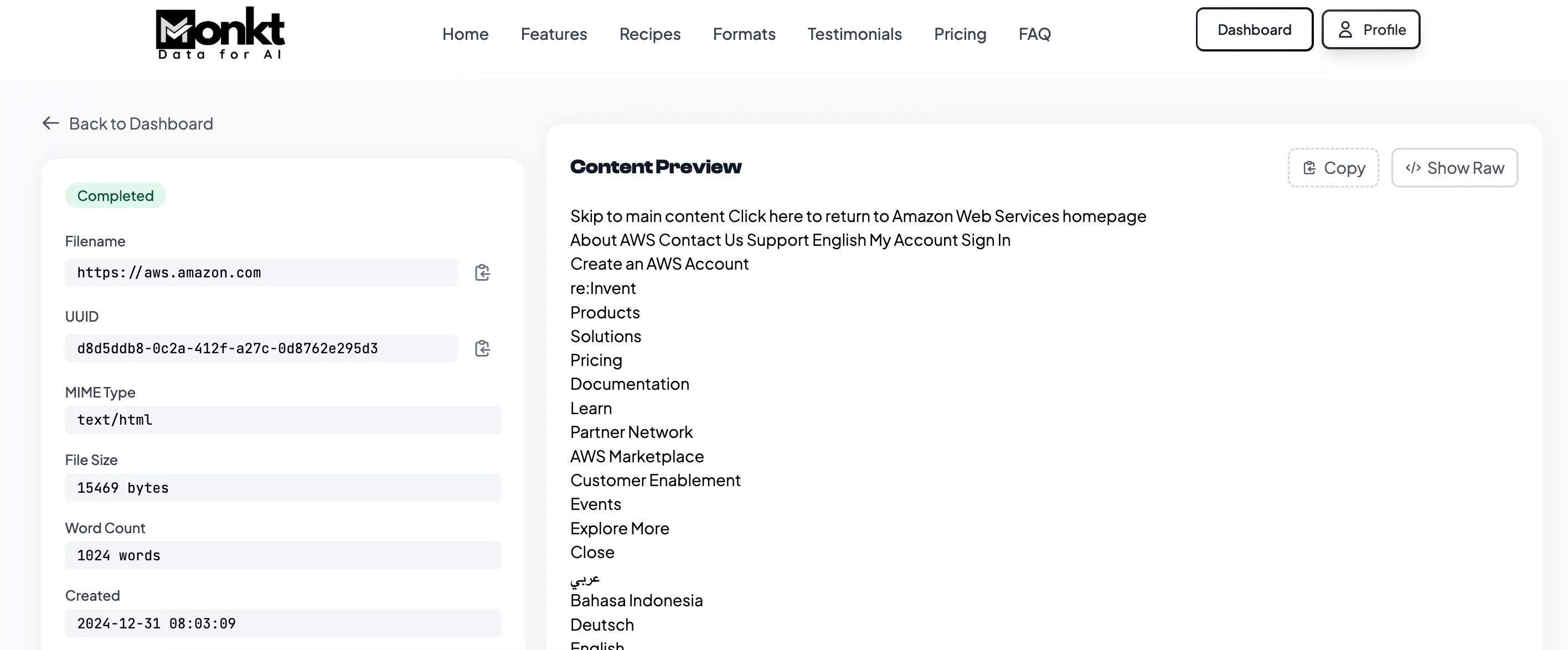Click 'Bahasa Indonesia' in the preview

pos(636,600)
